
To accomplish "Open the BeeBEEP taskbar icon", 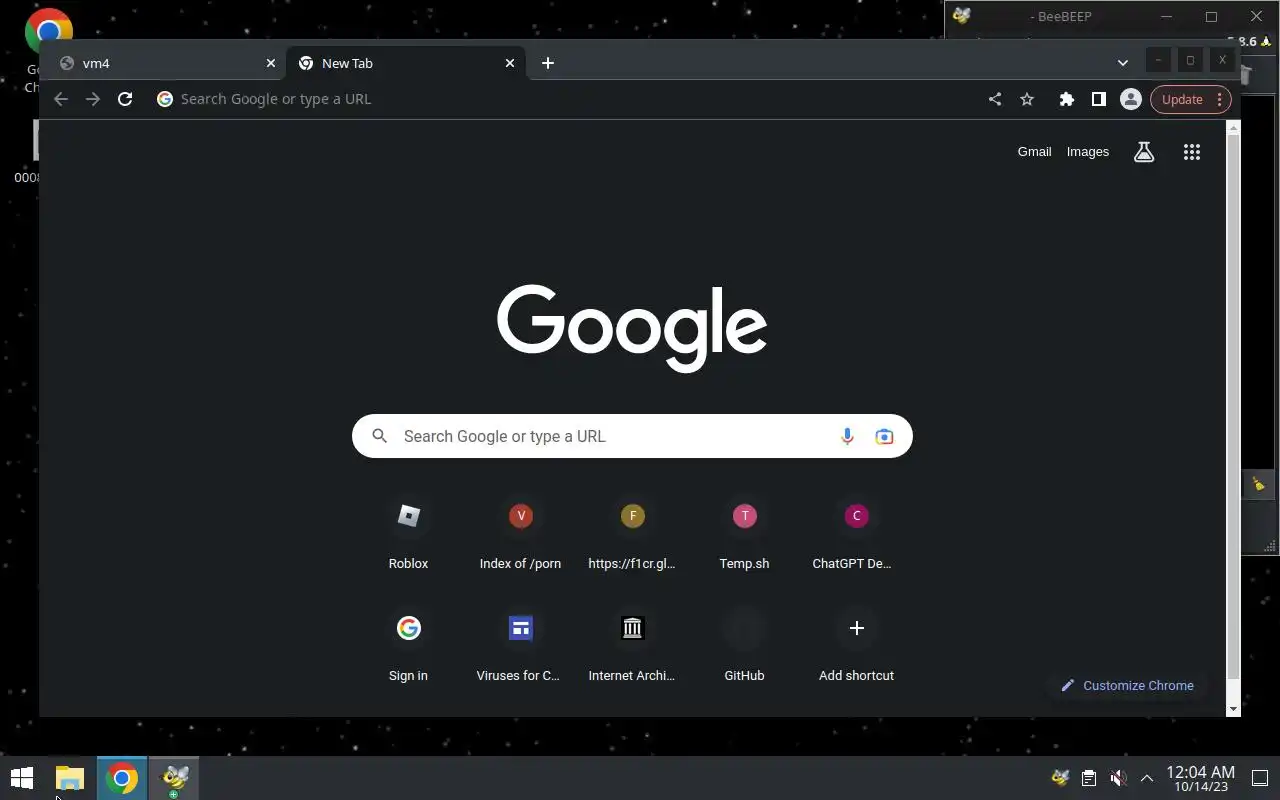I will [x=175, y=778].
